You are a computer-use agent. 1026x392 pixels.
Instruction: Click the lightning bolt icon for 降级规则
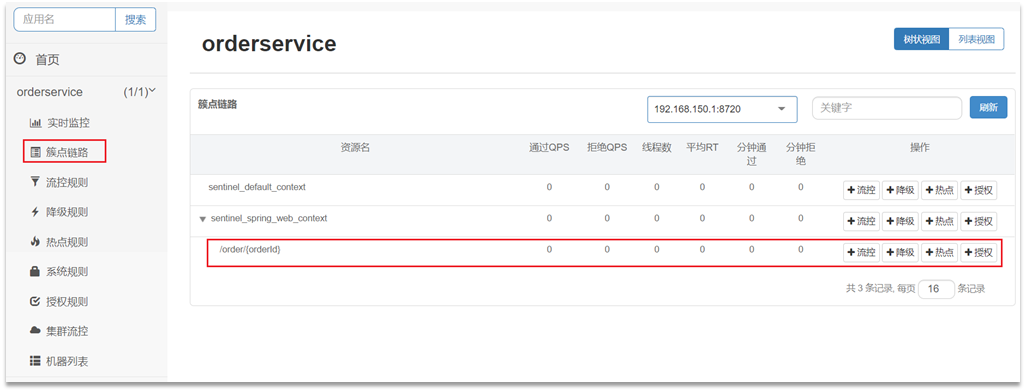35,212
